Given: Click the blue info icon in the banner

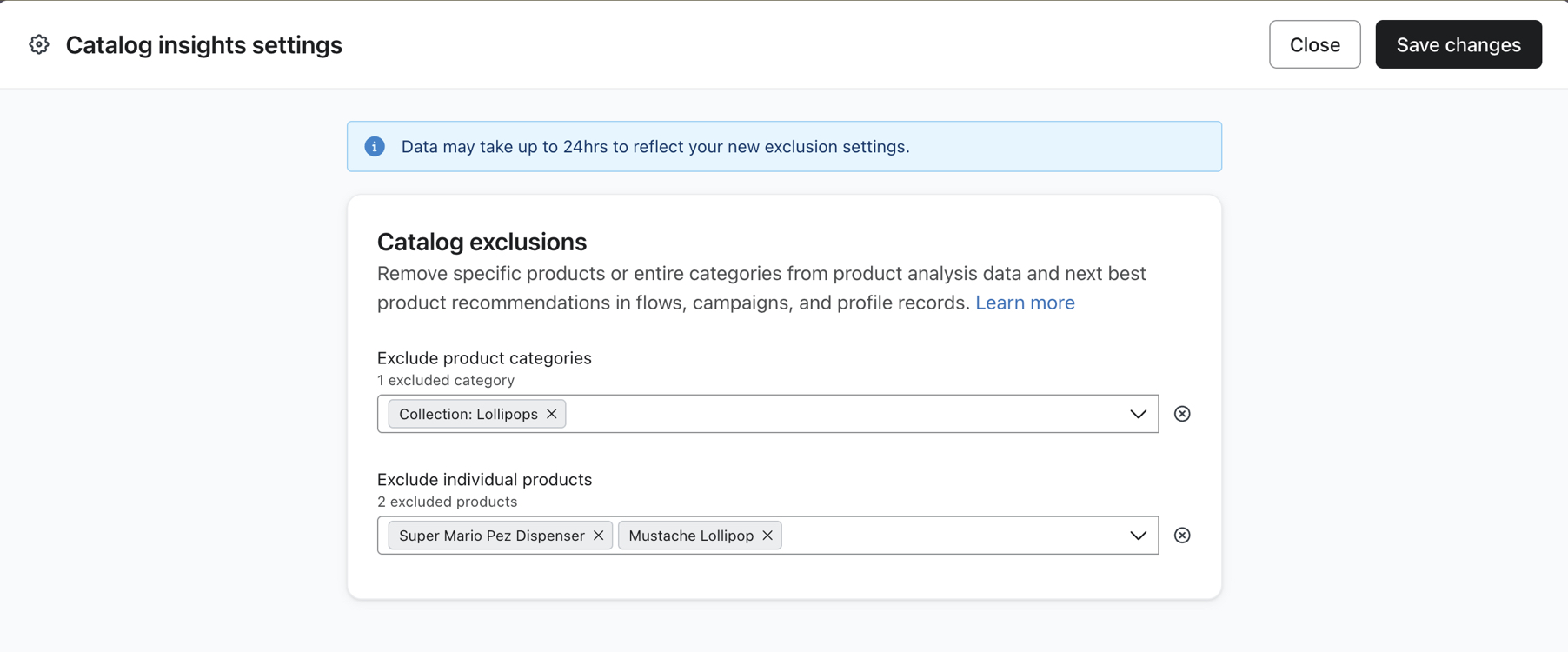Looking at the screenshot, I should click(375, 146).
